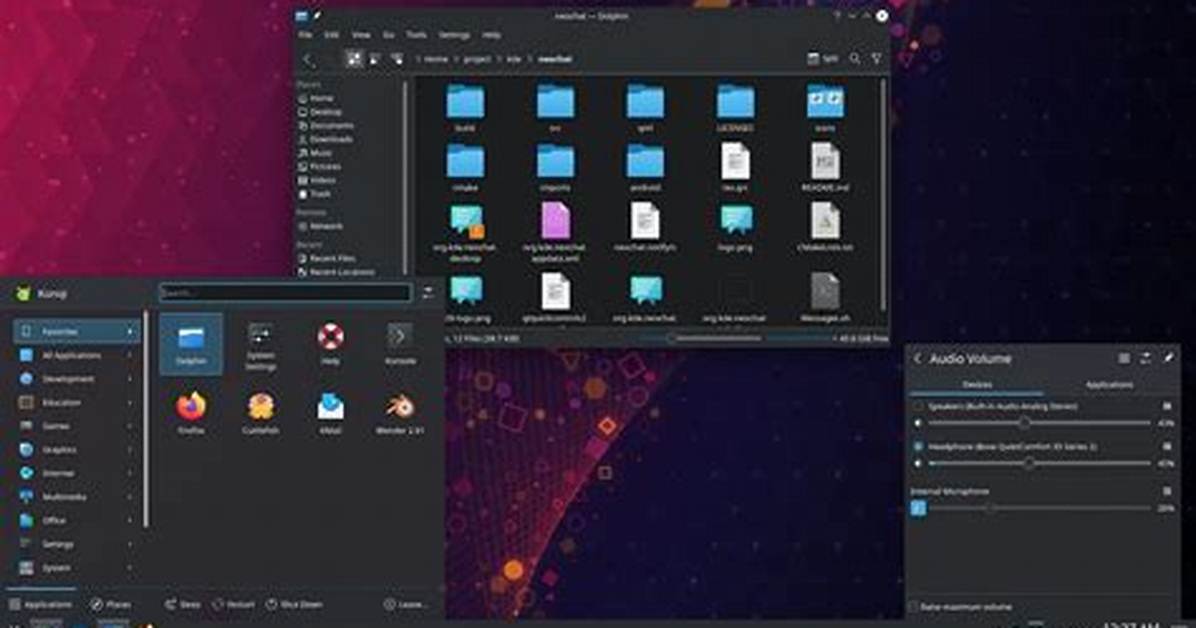
Task: Mute the Speakers output
Action: 918,423
